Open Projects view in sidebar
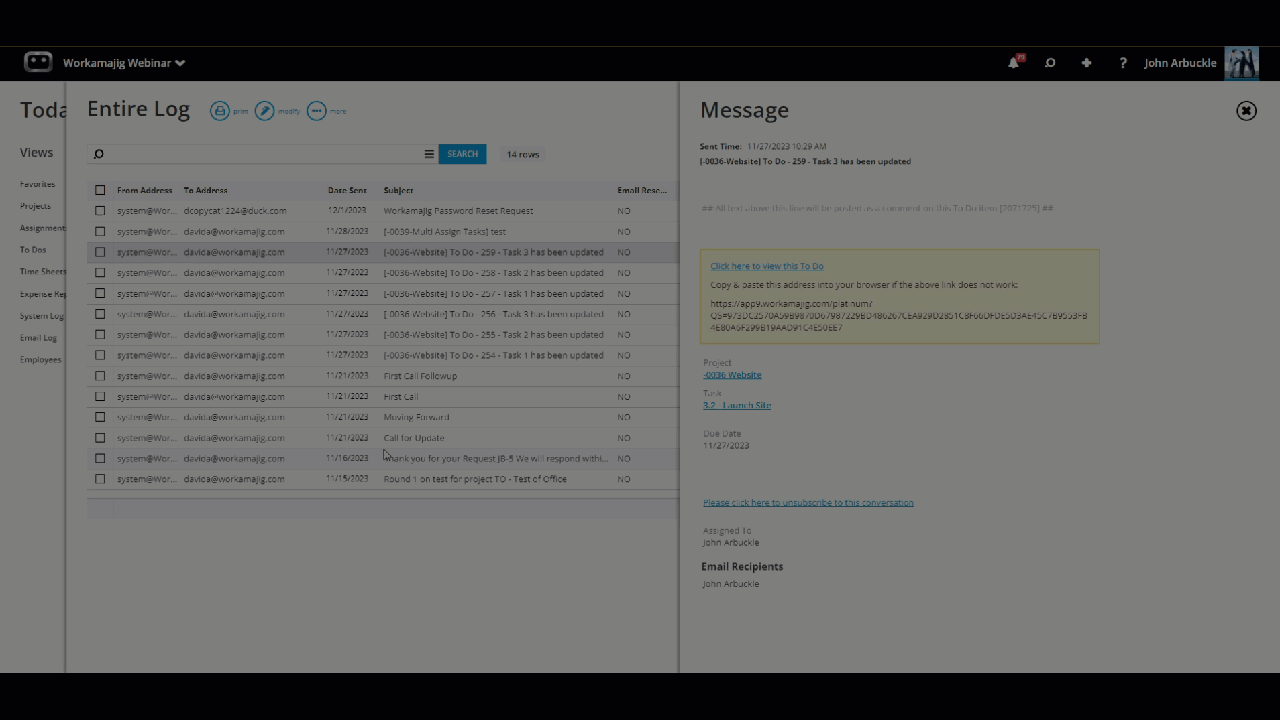 [35, 206]
